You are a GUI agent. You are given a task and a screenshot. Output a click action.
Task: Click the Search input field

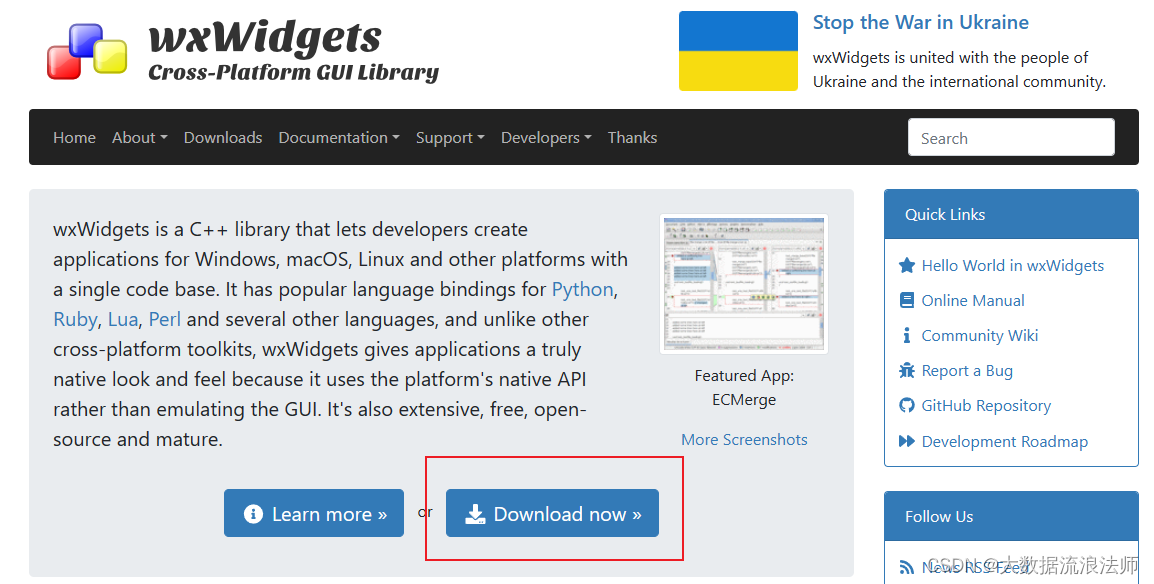1011,138
